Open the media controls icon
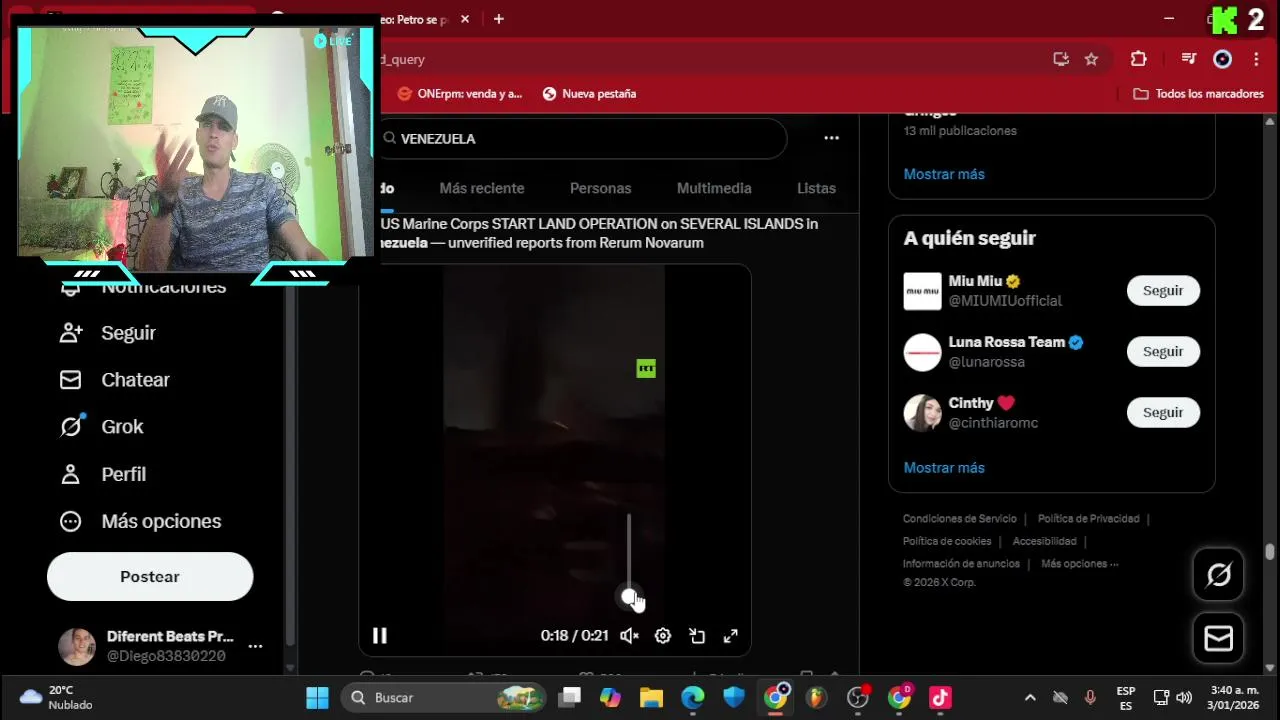Viewport: 1280px width, 720px height. [x=1188, y=59]
